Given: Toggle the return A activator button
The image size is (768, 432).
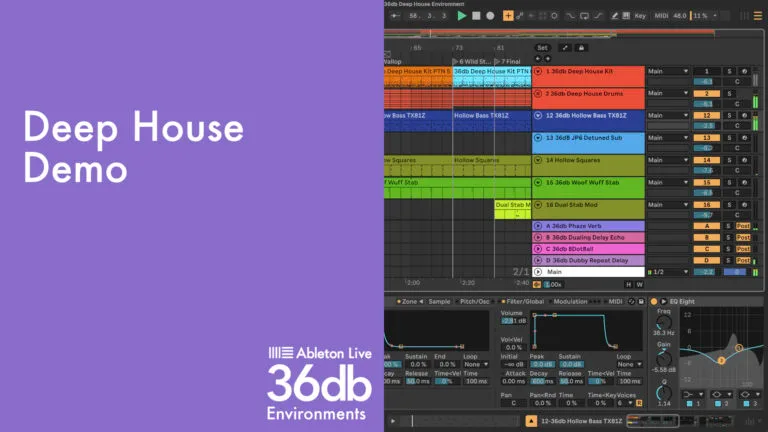Looking at the screenshot, I should click(706, 226).
